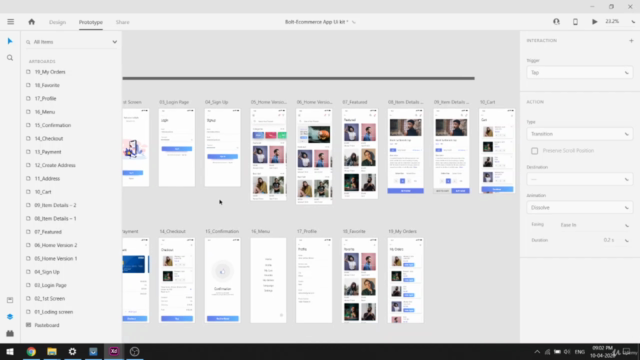Open the action Type Transition dropdown
The image size is (640, 360).
580,134
